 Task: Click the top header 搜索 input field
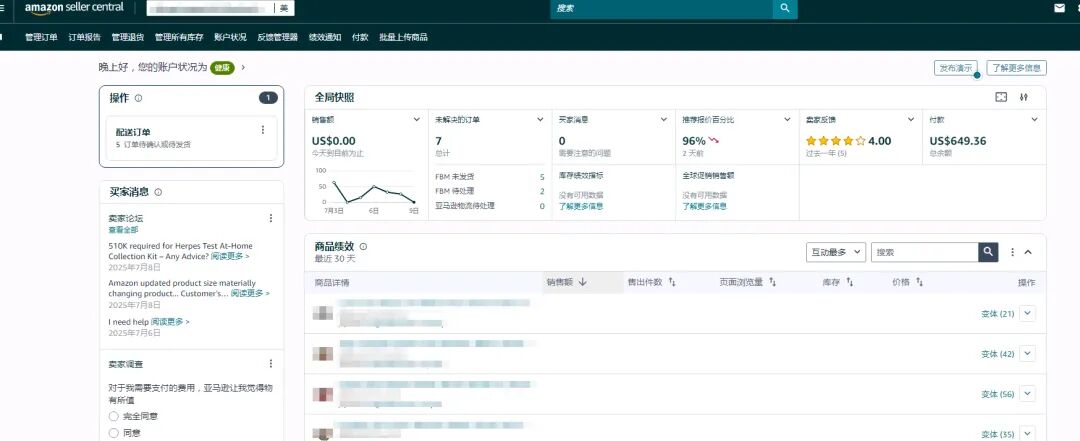click(661, 8)
